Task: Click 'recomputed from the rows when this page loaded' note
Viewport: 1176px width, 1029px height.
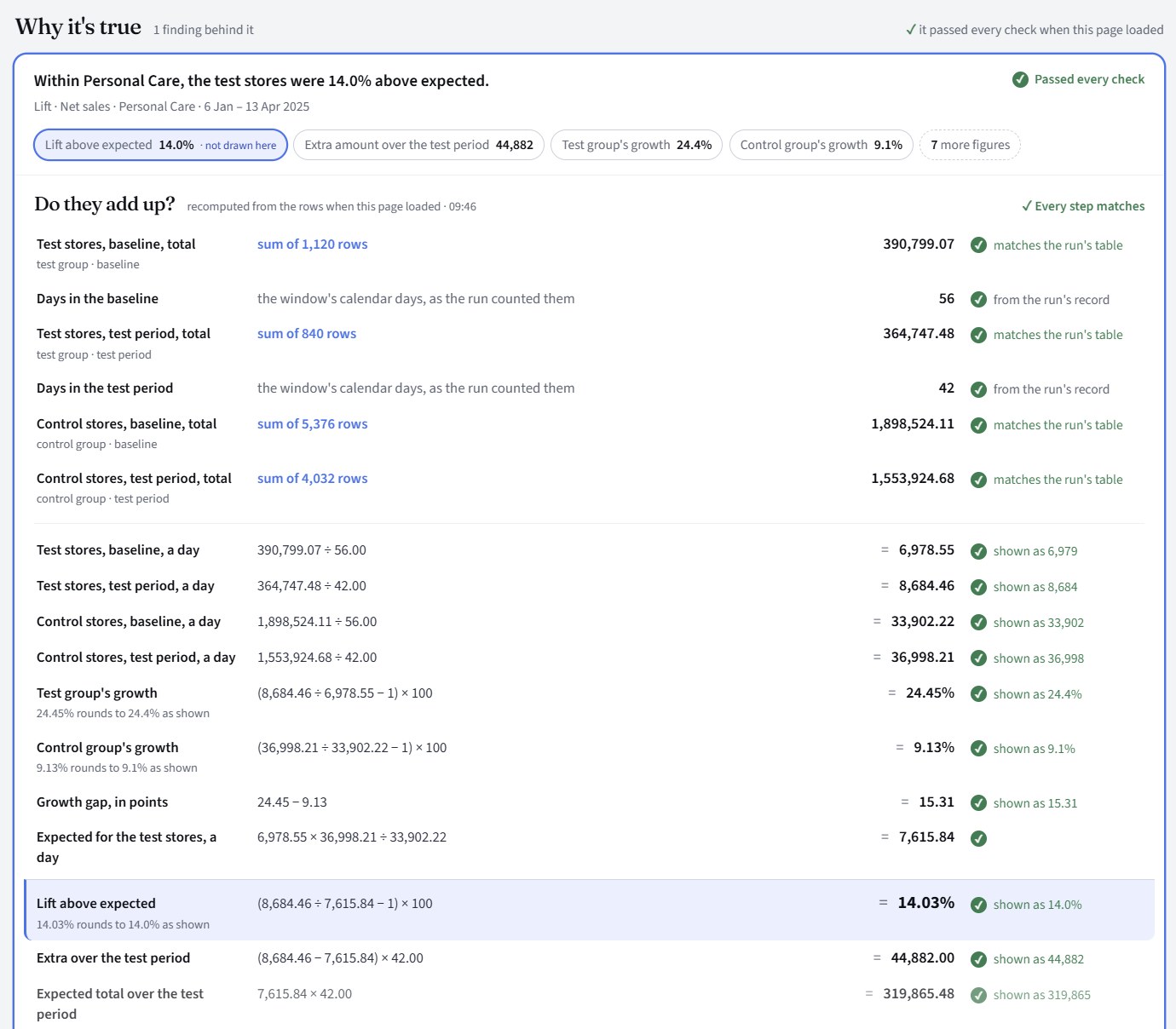Action: coord(331,207)
